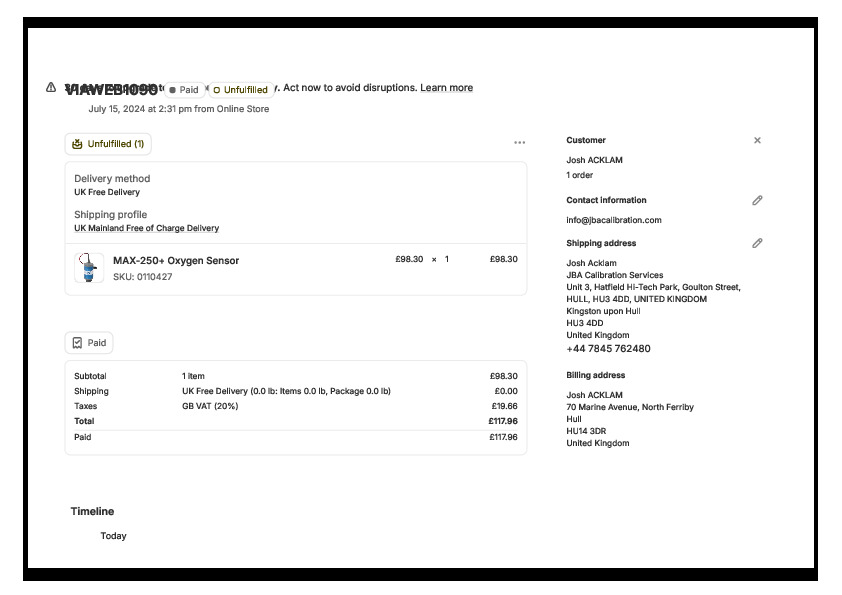Click the UK Free Delivery method text
842x595 pixels.
pos(107,192)
